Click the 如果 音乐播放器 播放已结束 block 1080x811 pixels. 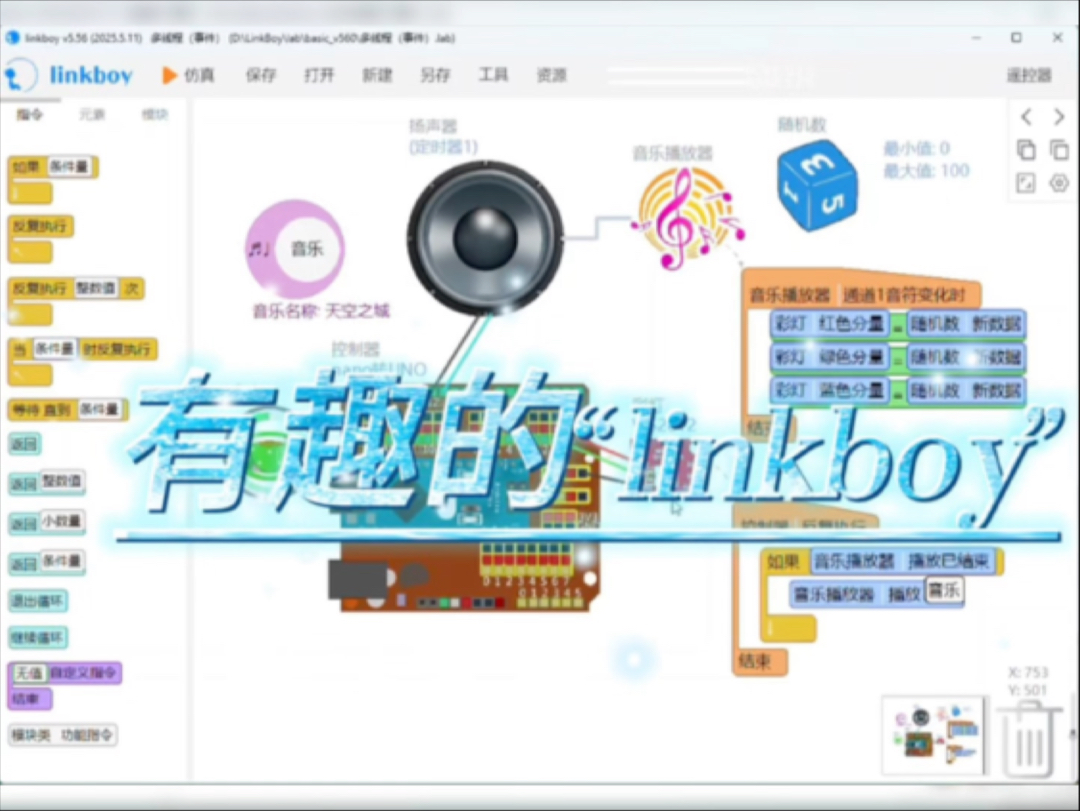(x=882, y=562)
